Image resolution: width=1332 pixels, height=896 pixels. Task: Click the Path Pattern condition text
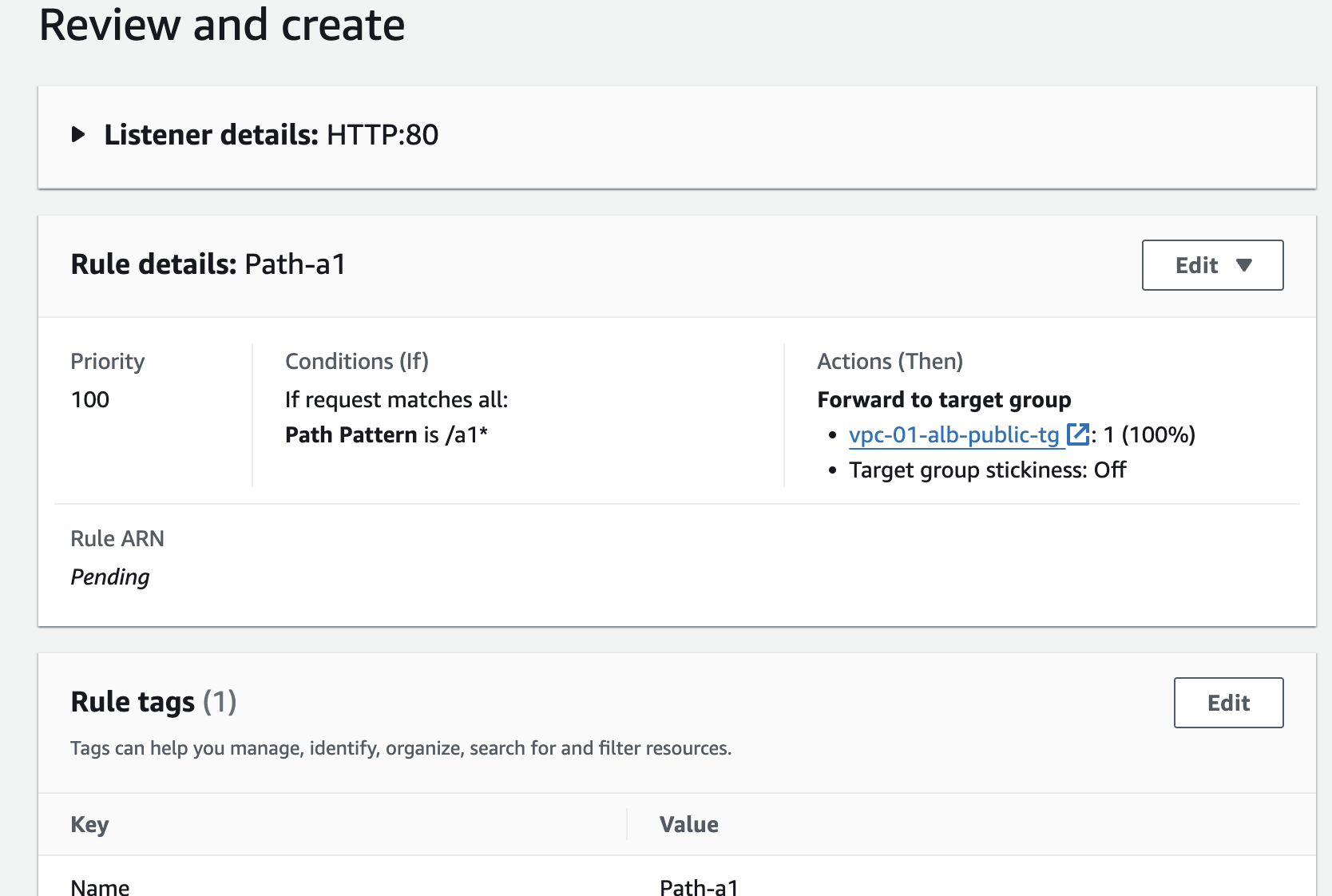tap(387, 434)
